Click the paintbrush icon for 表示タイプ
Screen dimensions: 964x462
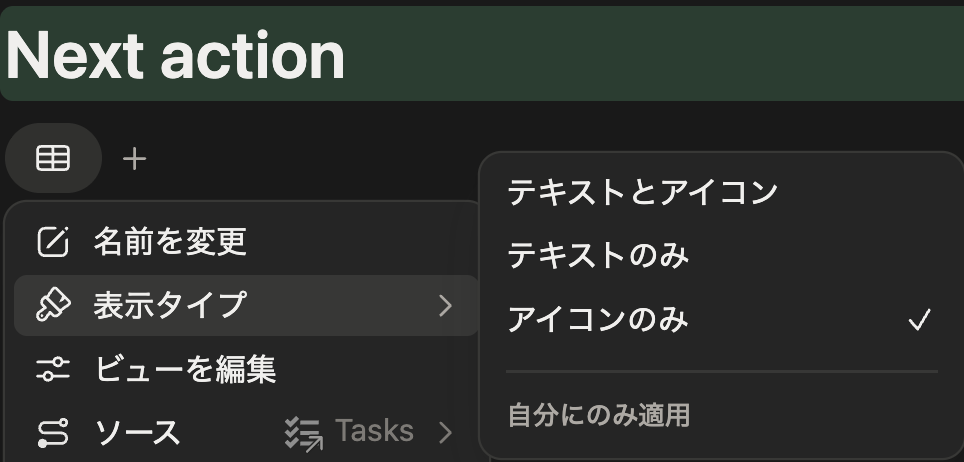53,305
